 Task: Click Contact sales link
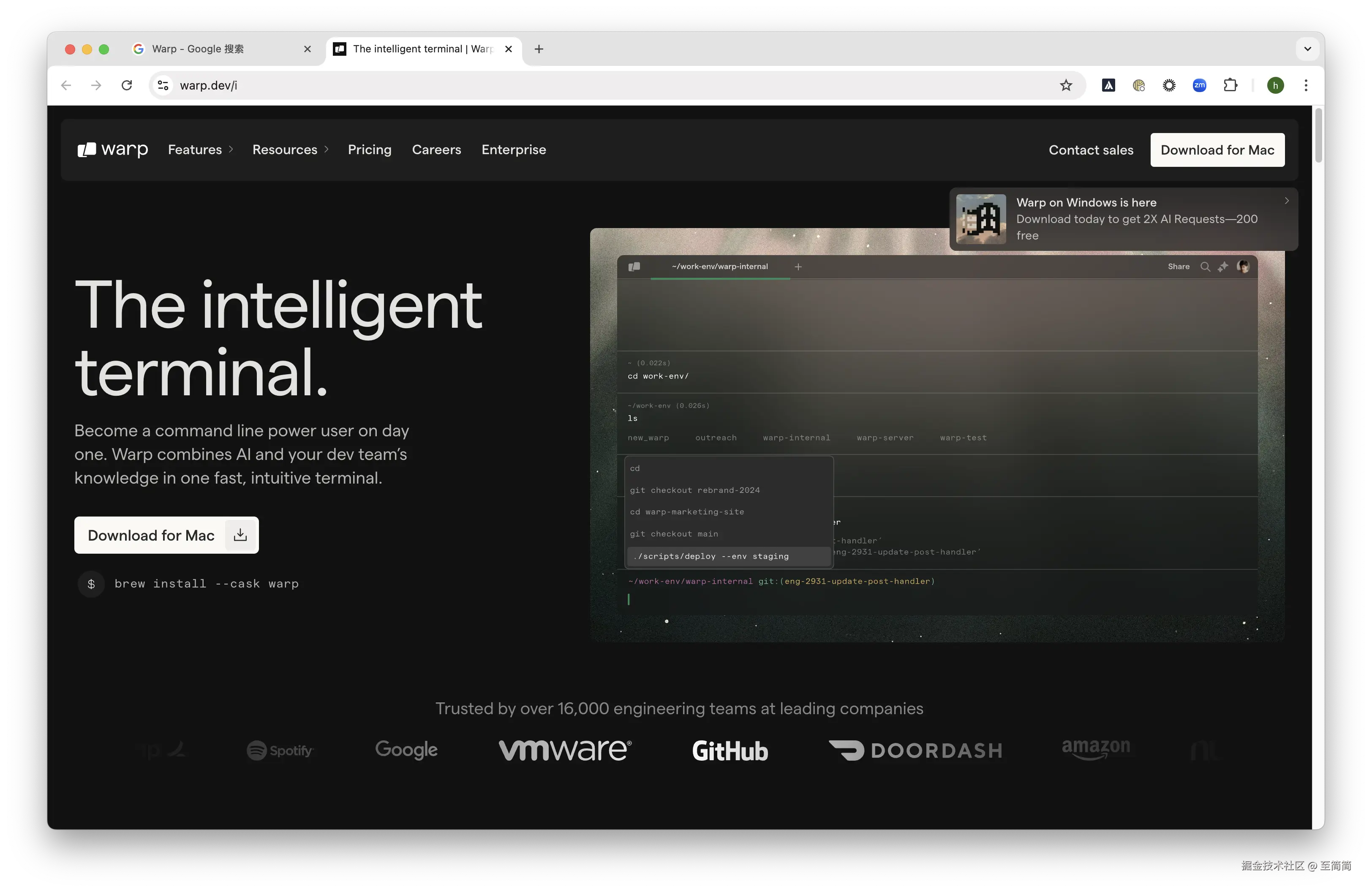[x=1091, y=150]
